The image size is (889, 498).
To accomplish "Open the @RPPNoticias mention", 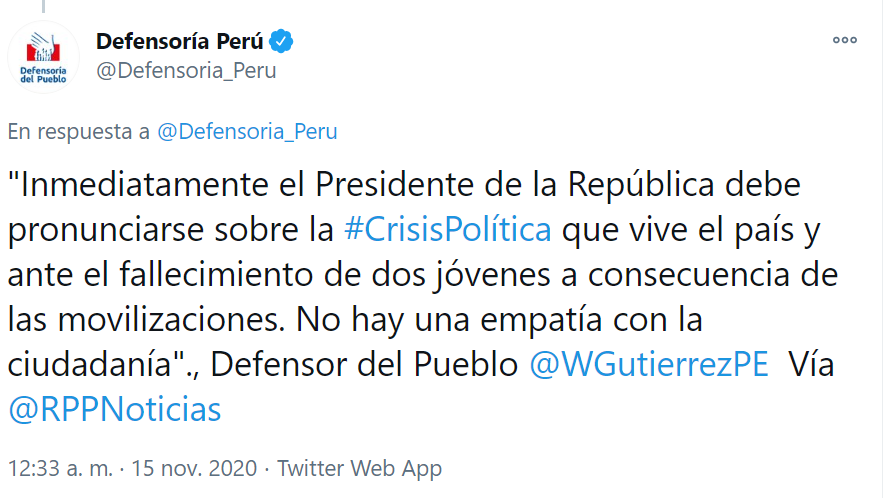I will 115,410.
